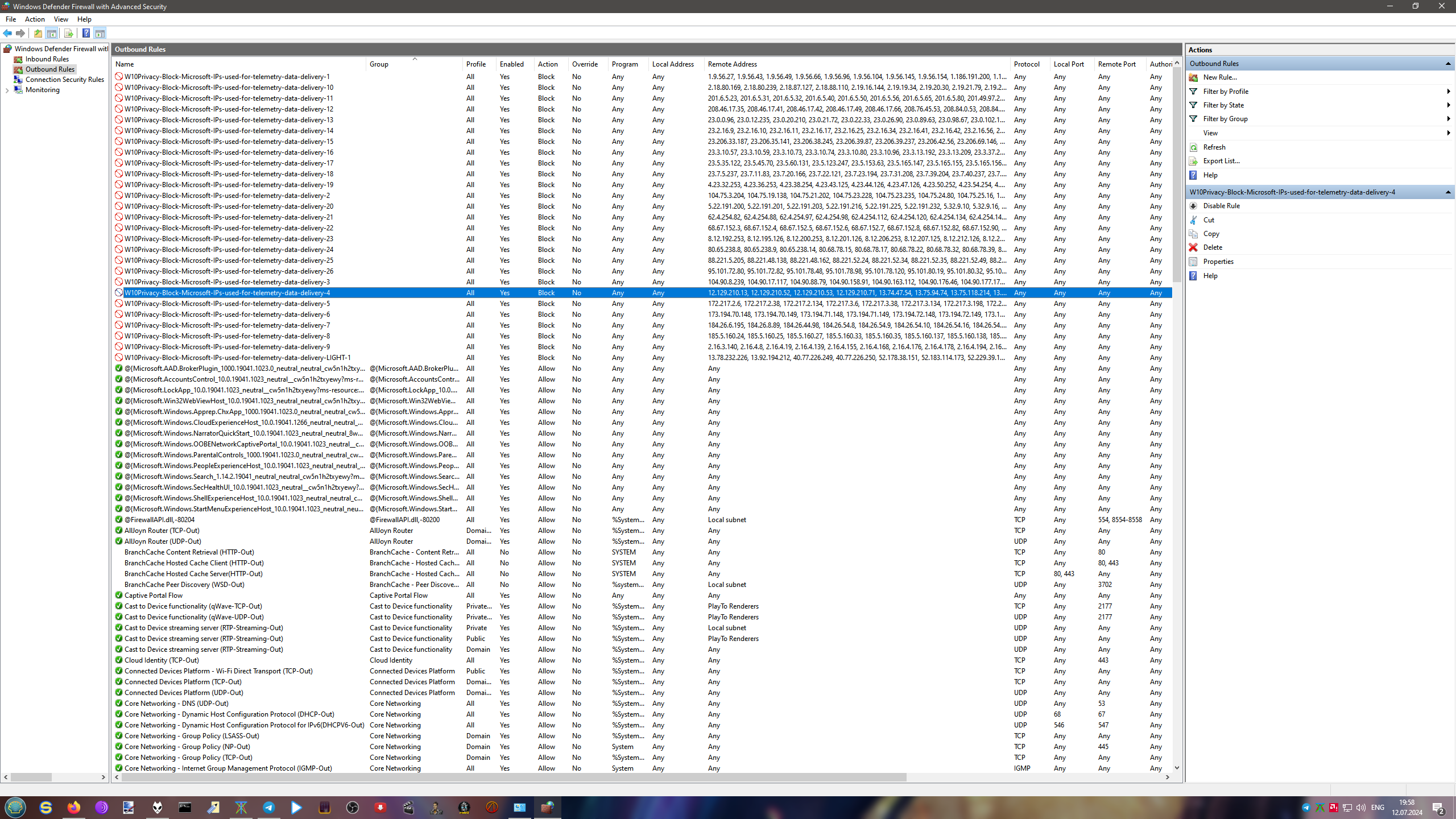Open Properties of selected rule
This screenshot has height=819, width=1456.
(1218, 262)
